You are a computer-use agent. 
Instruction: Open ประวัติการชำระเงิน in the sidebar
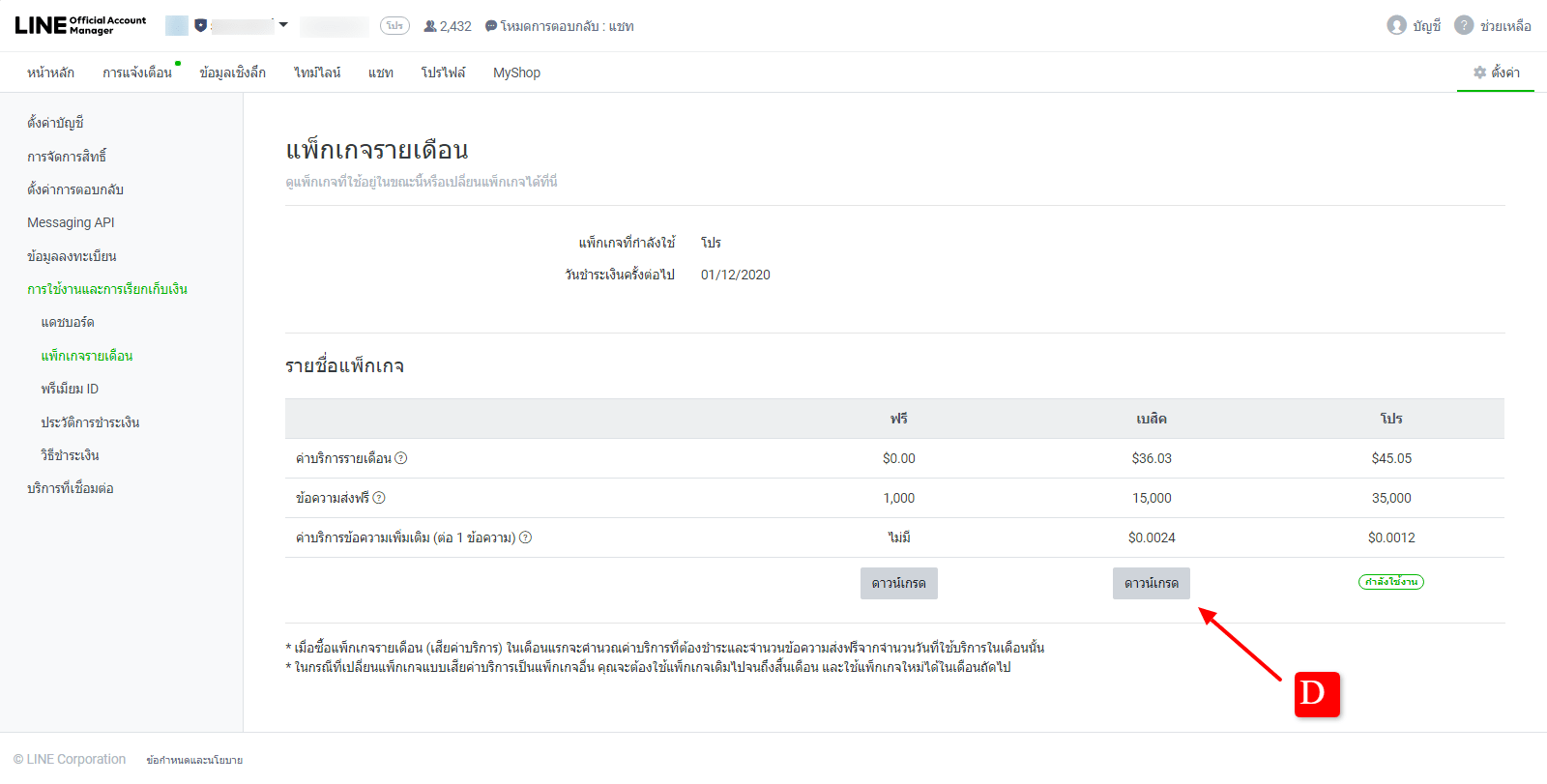coord(90,422)
